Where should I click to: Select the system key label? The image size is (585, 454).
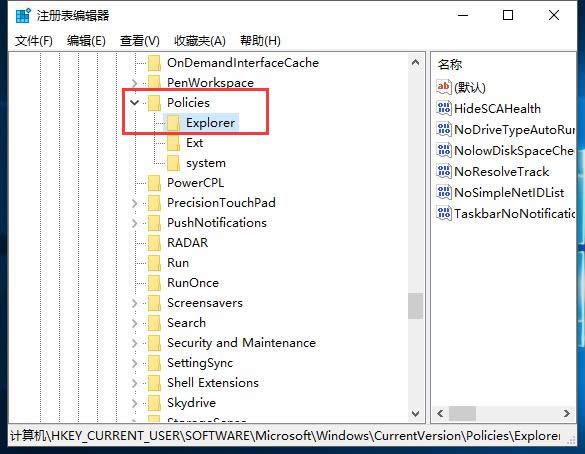point(206,163)
